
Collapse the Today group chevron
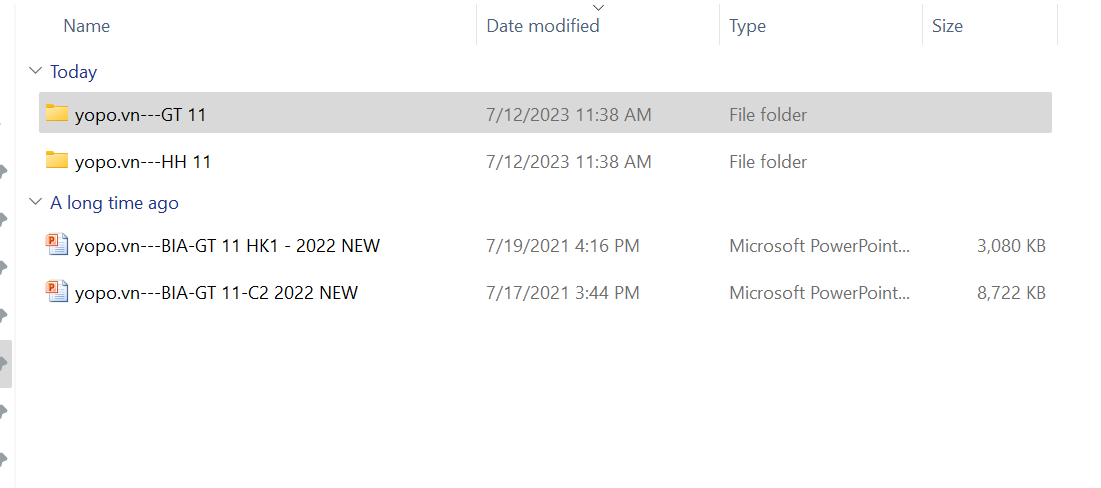tap(36, 71)
